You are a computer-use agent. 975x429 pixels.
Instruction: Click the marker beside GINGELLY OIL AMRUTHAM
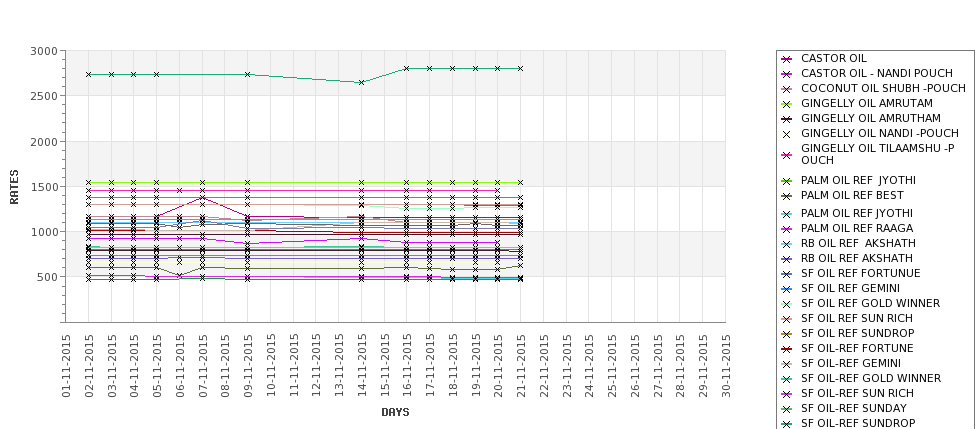coord(787,119)
